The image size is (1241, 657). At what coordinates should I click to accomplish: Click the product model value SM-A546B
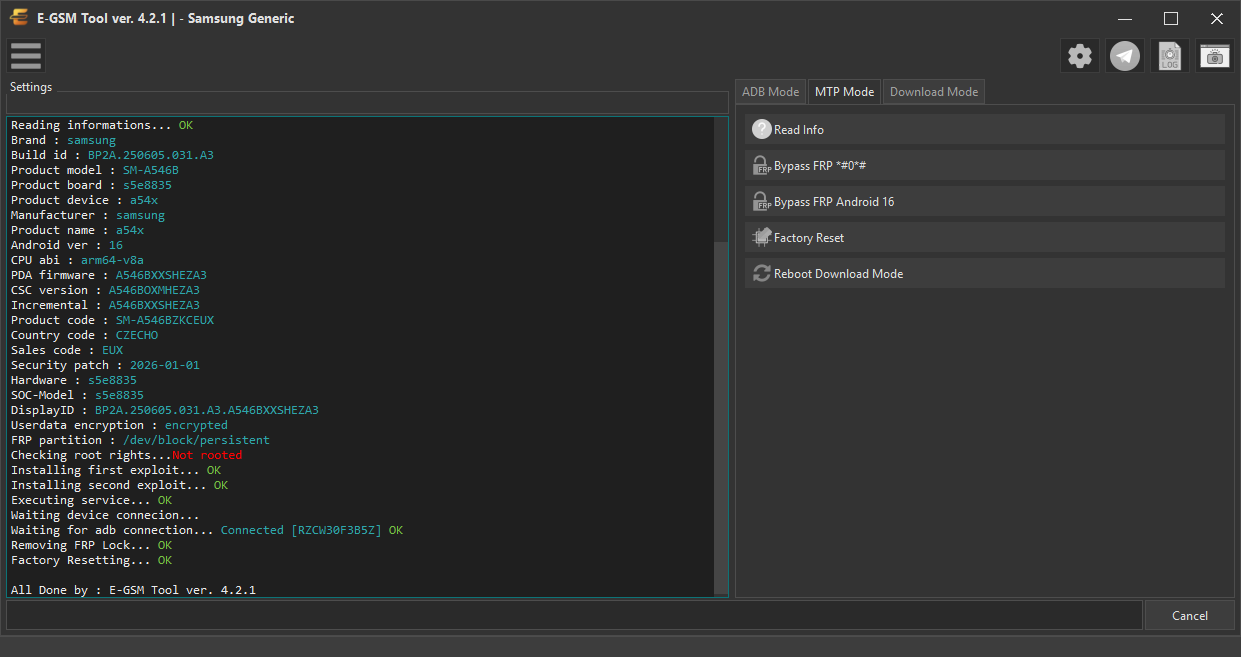point(151,170)
